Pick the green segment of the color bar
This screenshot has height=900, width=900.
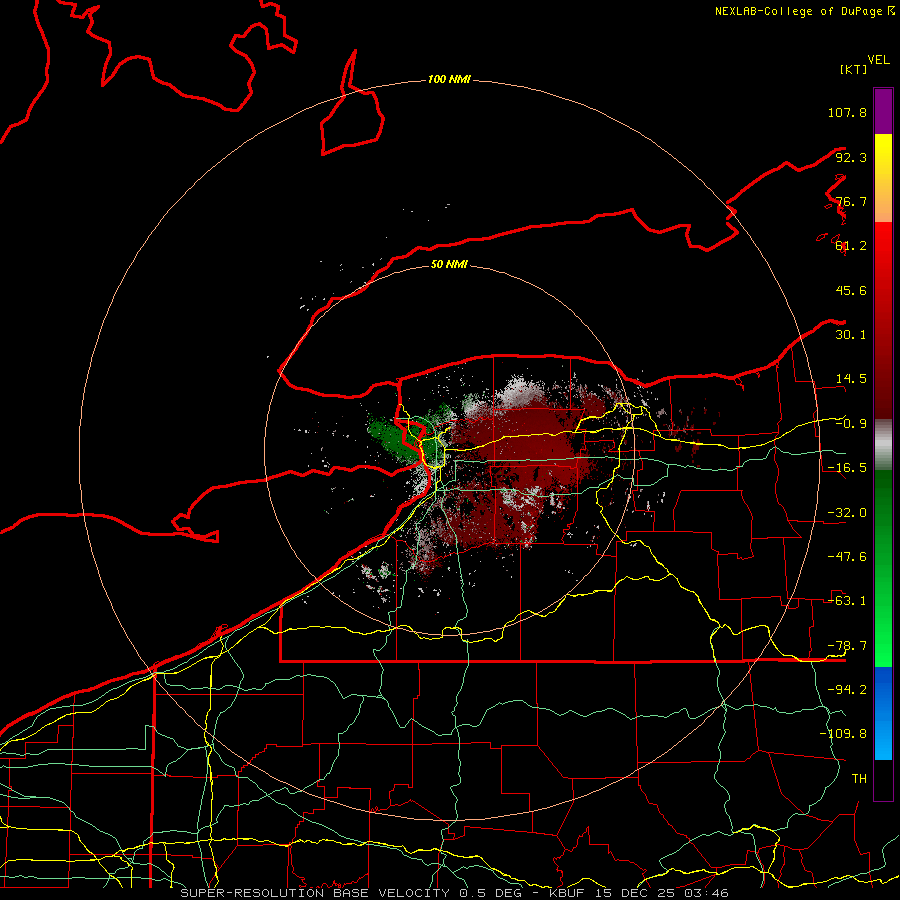tap(883, 568)
